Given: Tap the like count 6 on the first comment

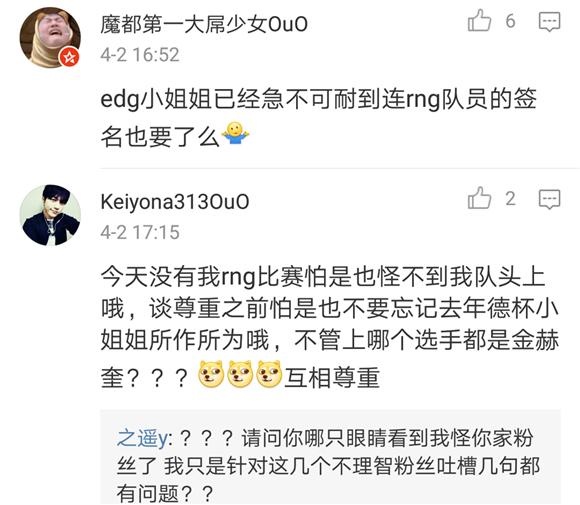Looking at the screenshot, I should (x=510, y=21).
